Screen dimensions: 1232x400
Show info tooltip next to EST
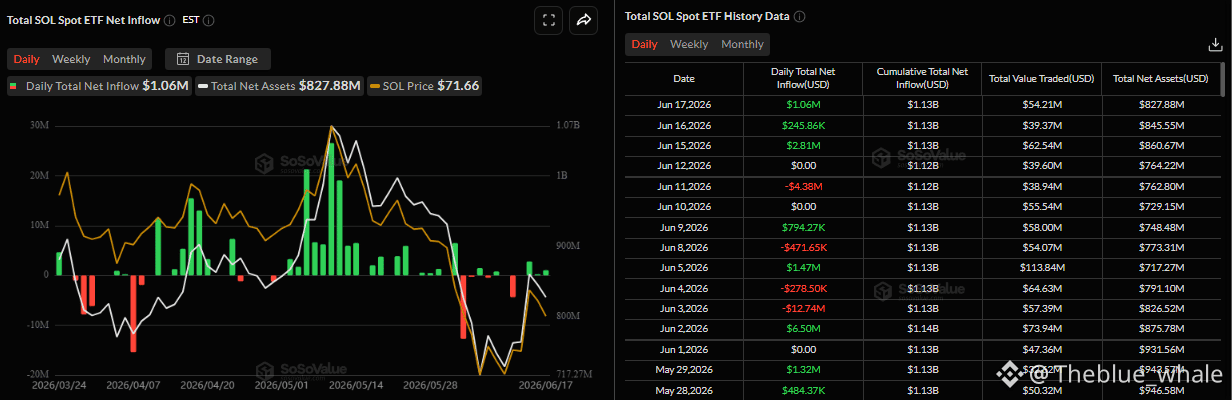pos(209,20)
